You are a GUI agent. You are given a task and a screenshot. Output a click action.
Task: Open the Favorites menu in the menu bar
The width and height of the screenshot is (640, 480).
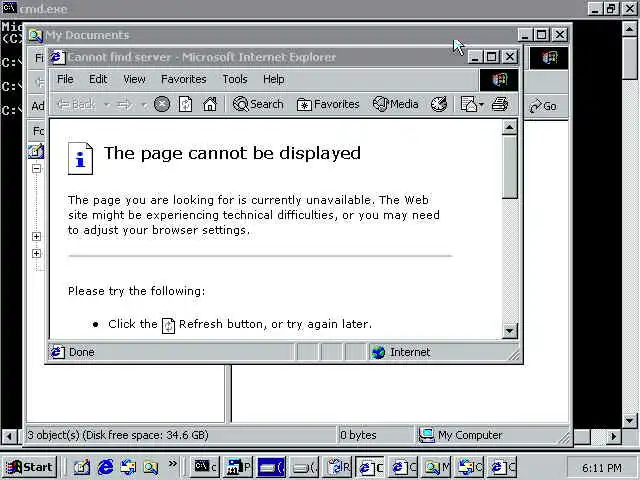(x=184, y=79)
